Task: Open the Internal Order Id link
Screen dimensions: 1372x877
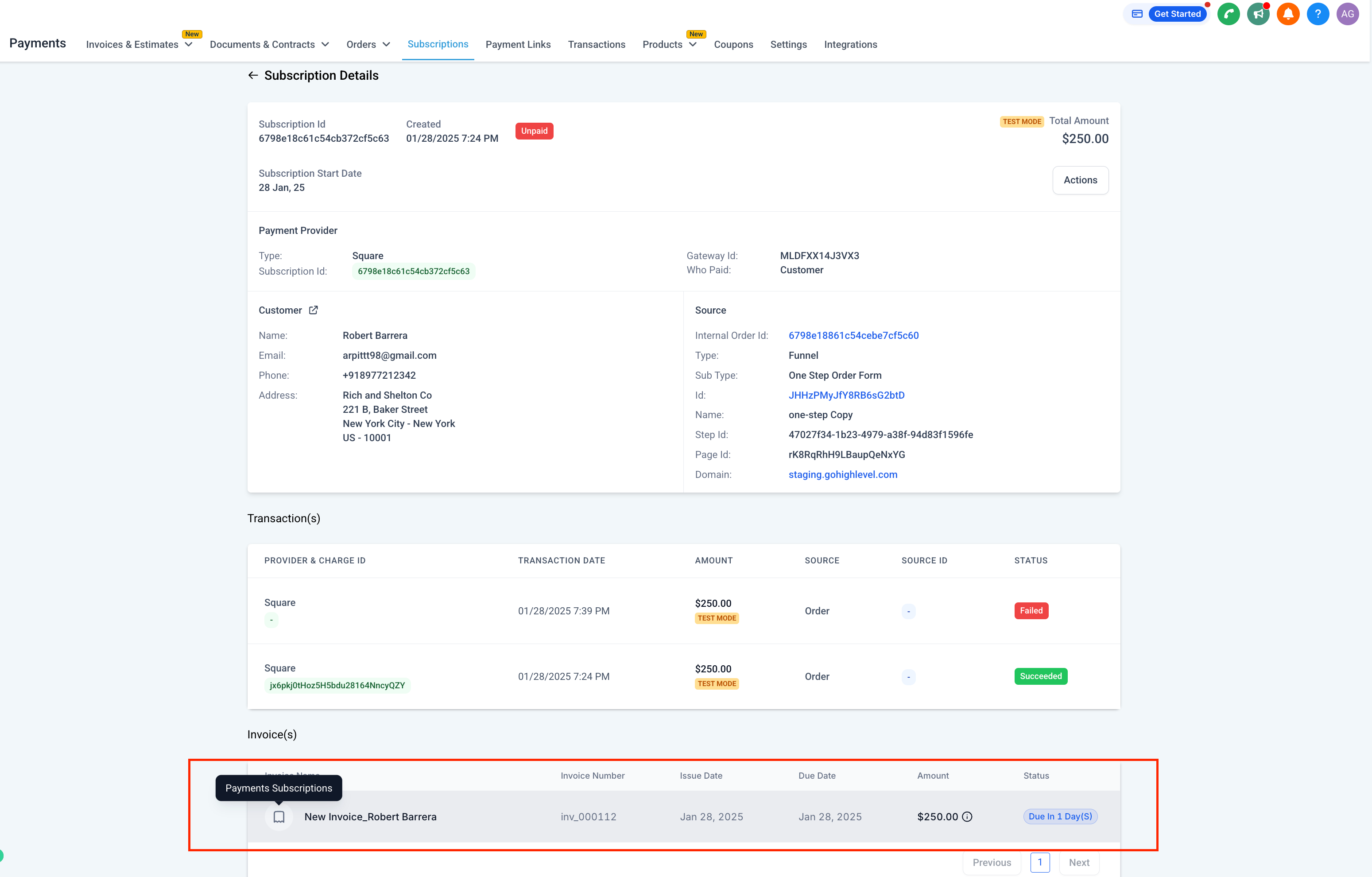Action: pyautogui.click(x=853, y=336)
